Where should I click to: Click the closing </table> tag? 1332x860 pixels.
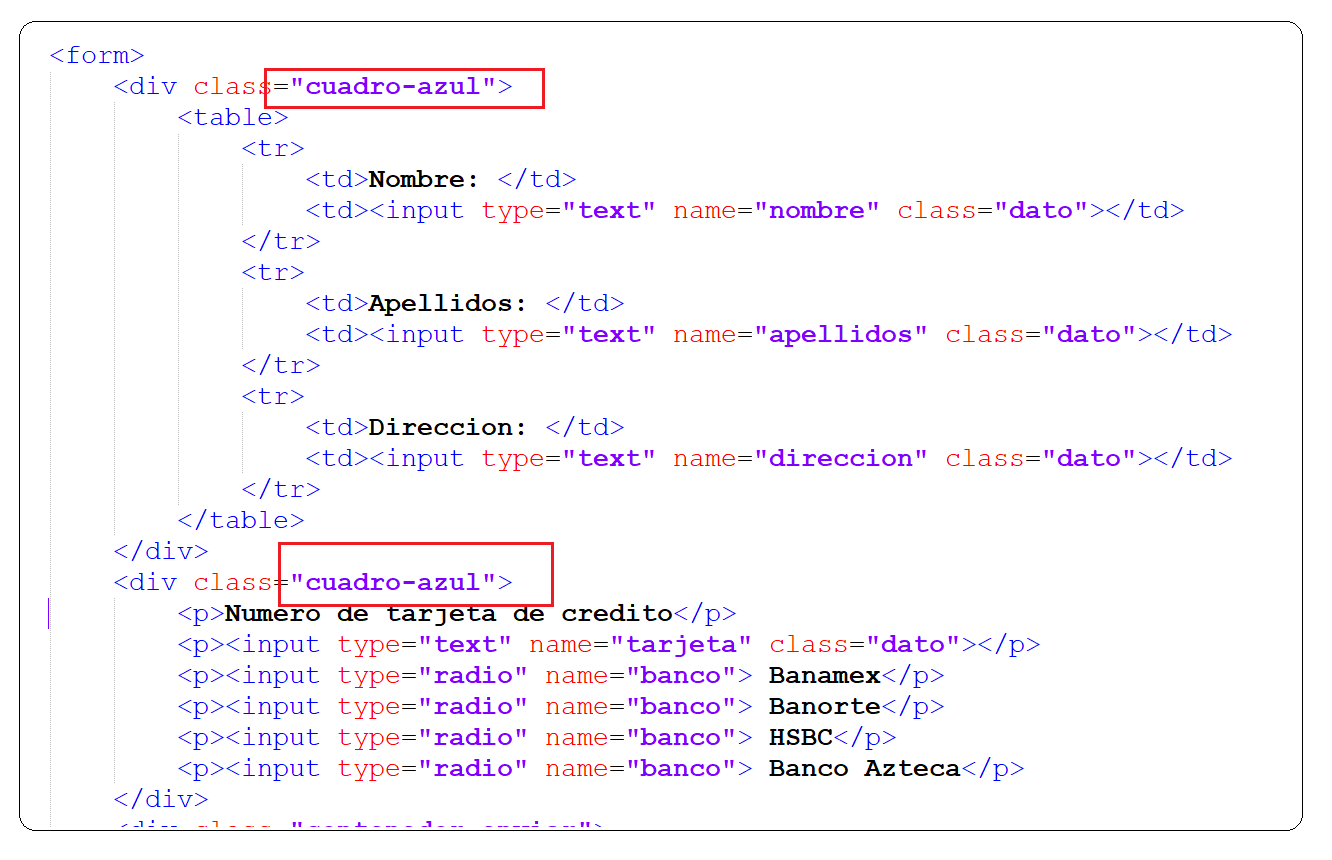pos(244,519)
